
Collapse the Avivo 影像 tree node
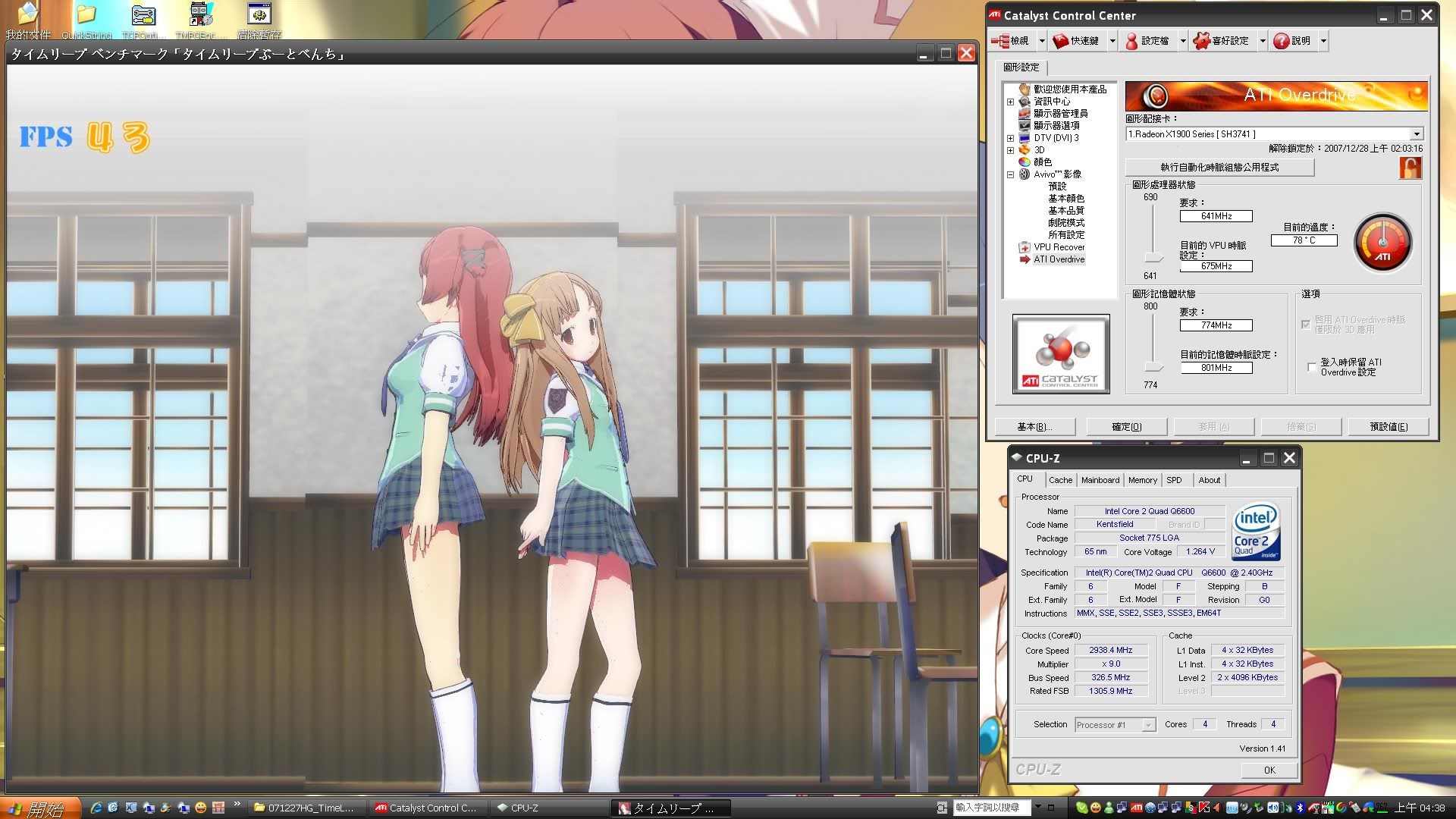point(1010,174)
